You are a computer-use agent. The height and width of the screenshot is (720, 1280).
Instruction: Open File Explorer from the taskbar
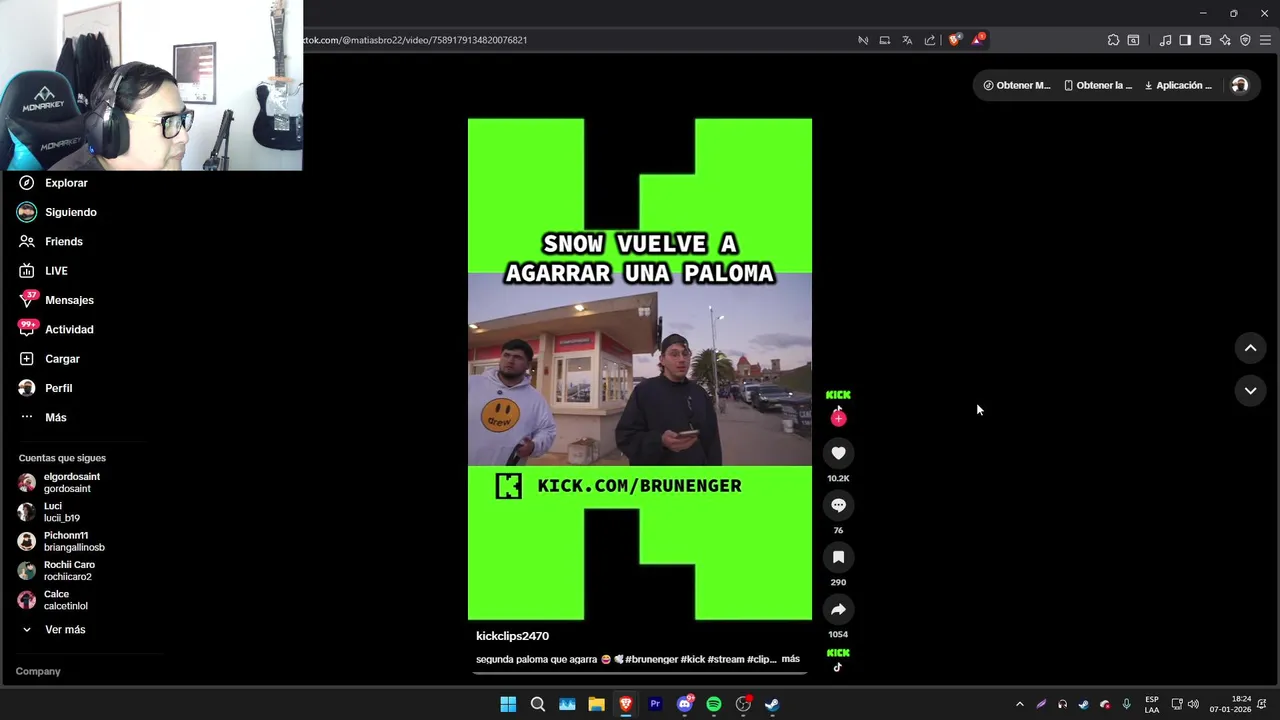(596, 704)
